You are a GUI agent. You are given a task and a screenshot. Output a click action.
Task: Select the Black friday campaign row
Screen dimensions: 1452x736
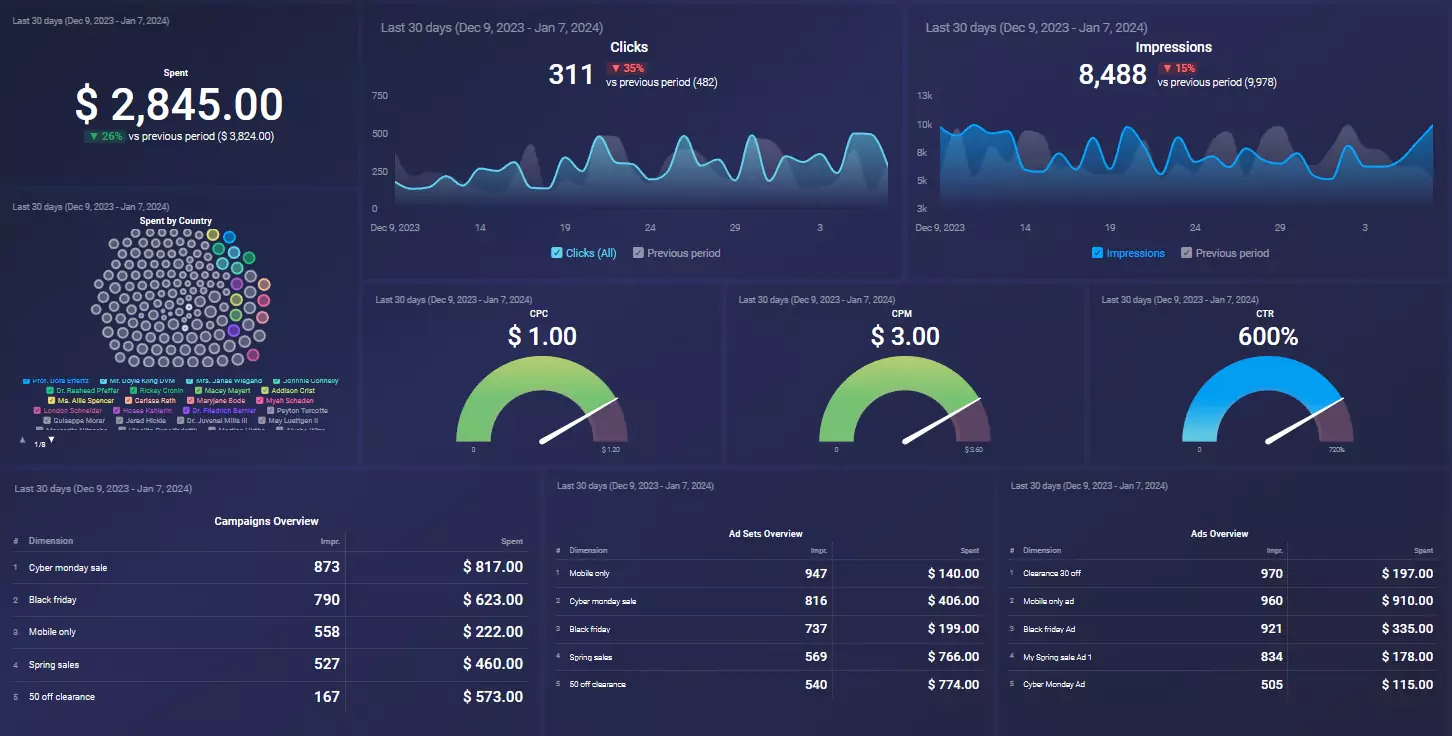coord(268,600)
